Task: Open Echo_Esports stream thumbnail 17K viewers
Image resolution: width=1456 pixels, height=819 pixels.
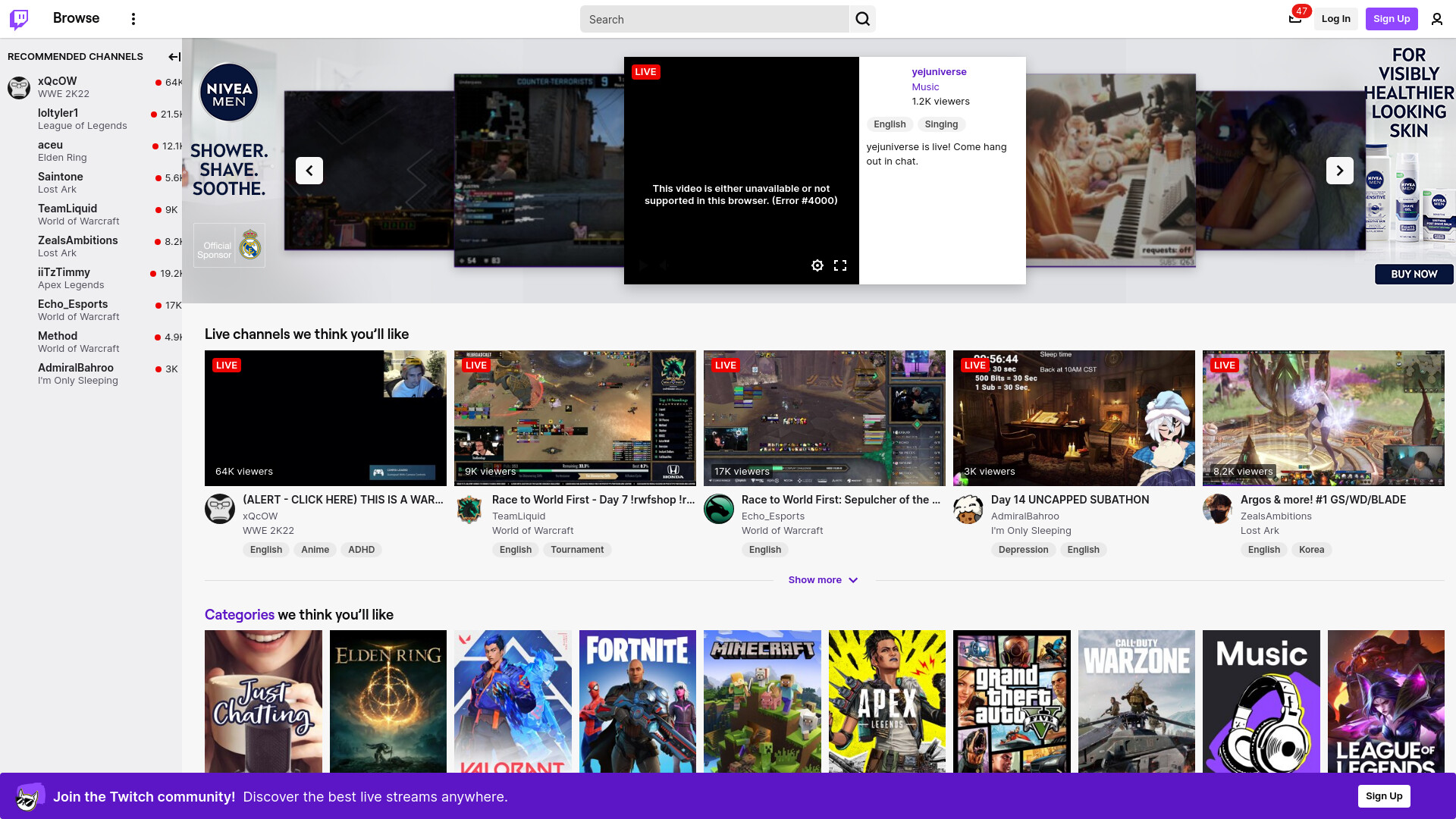Action: [824, 418]
